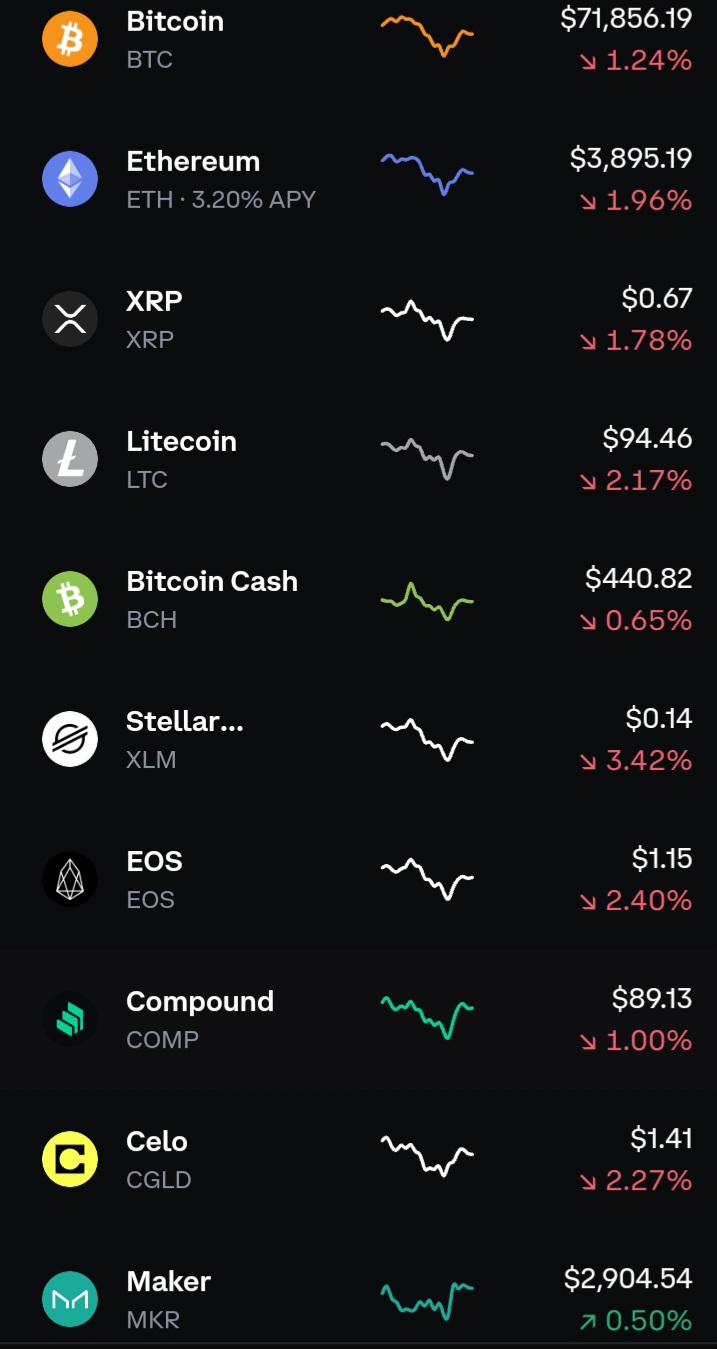
Task: Select the green Bitcoin Cash icon
Action: pos(70,600)
